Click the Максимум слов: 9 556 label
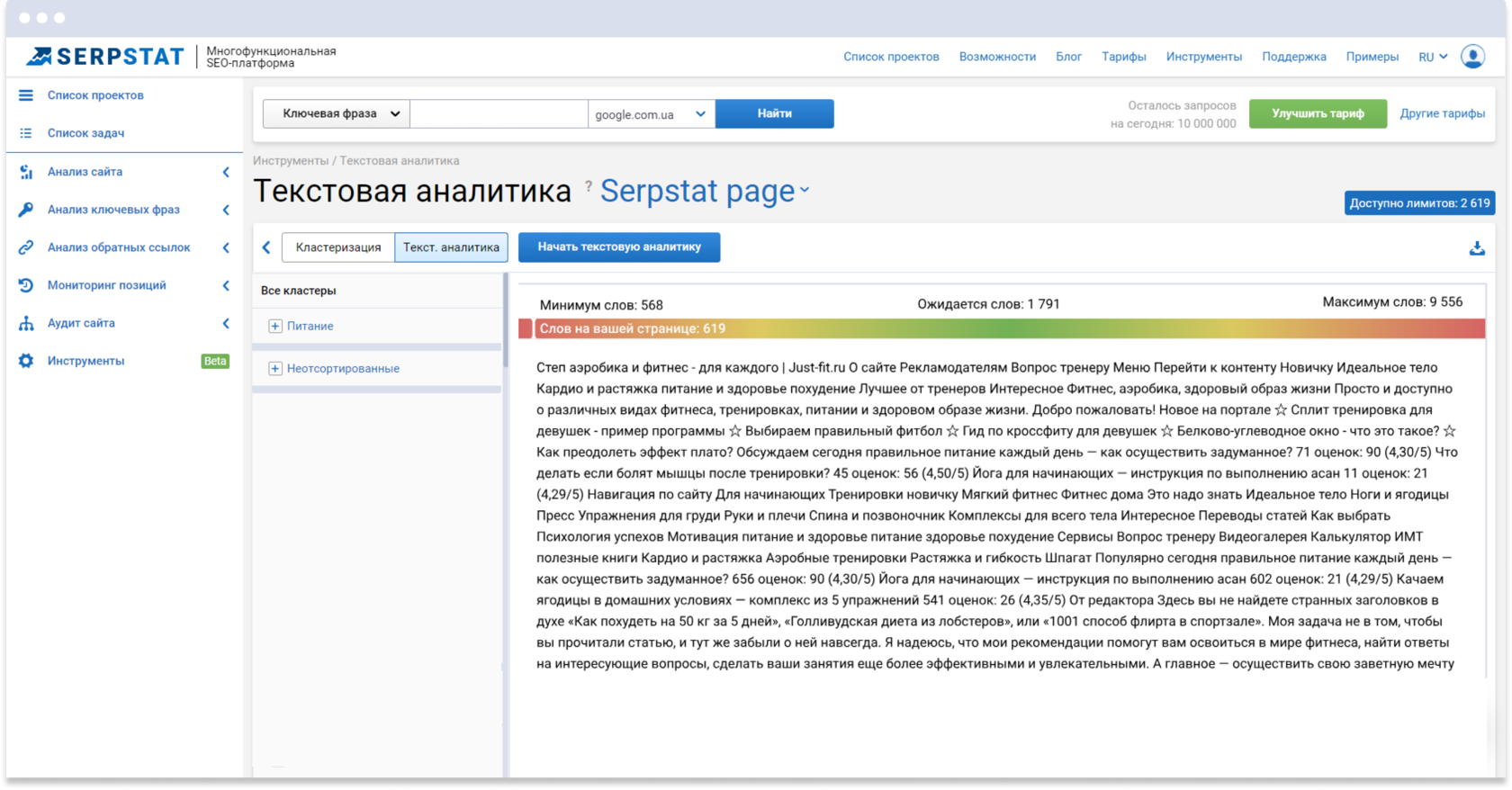Screen dimensions: 1512x790 pyautogui.click(x=1392, y=301)
